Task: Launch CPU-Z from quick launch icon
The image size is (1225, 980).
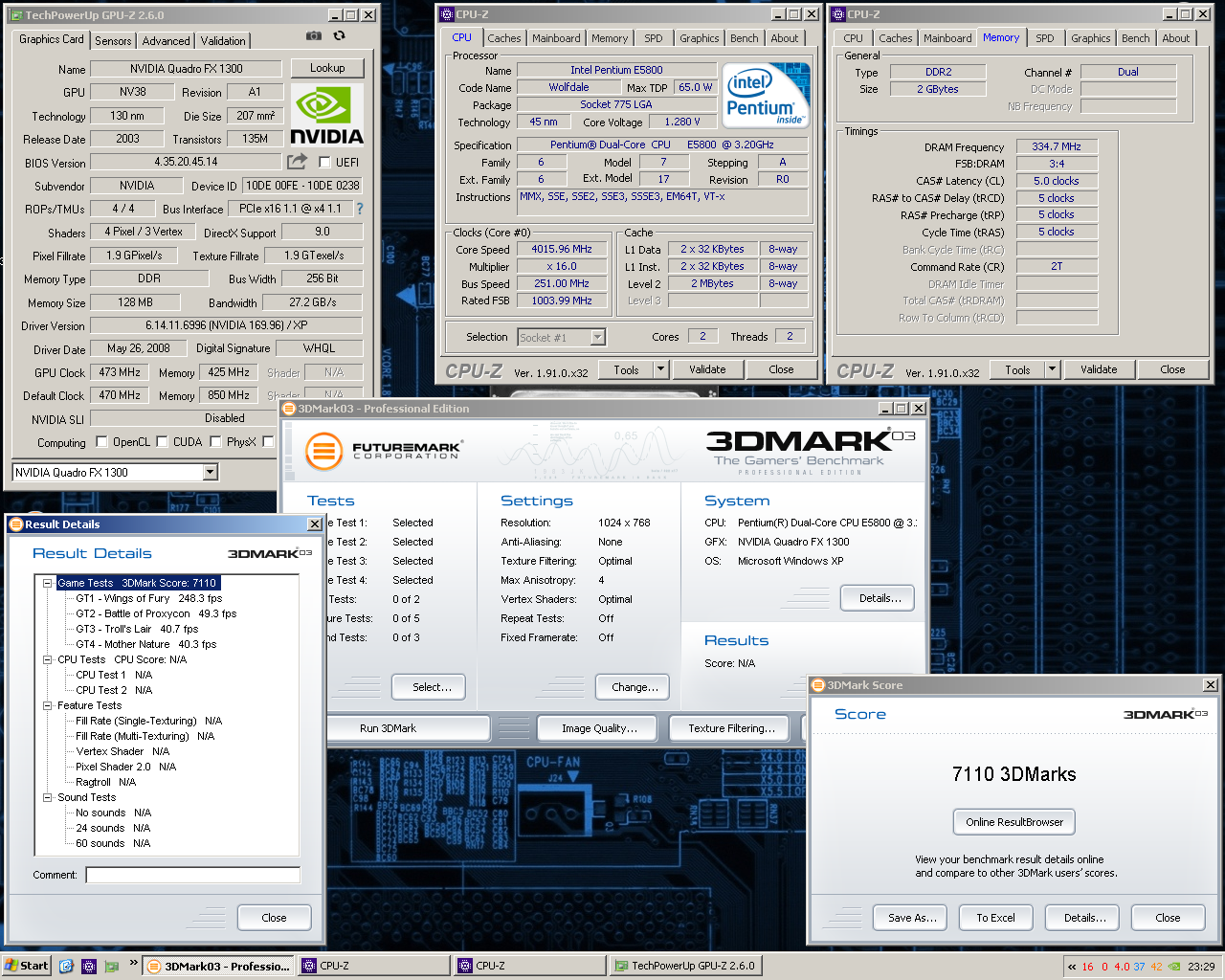Action: (89, 966)
